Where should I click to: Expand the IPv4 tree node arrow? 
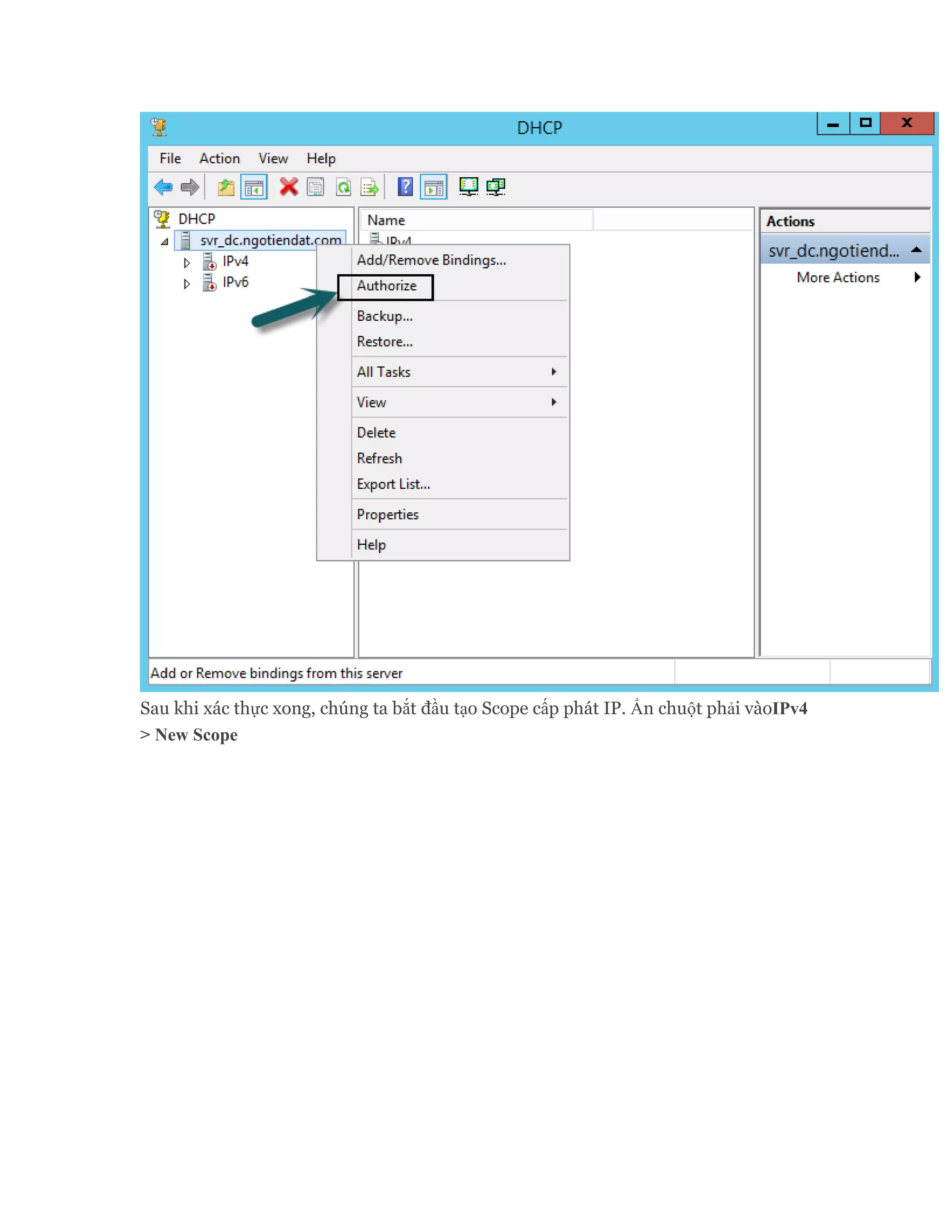[x=187, y=262]
